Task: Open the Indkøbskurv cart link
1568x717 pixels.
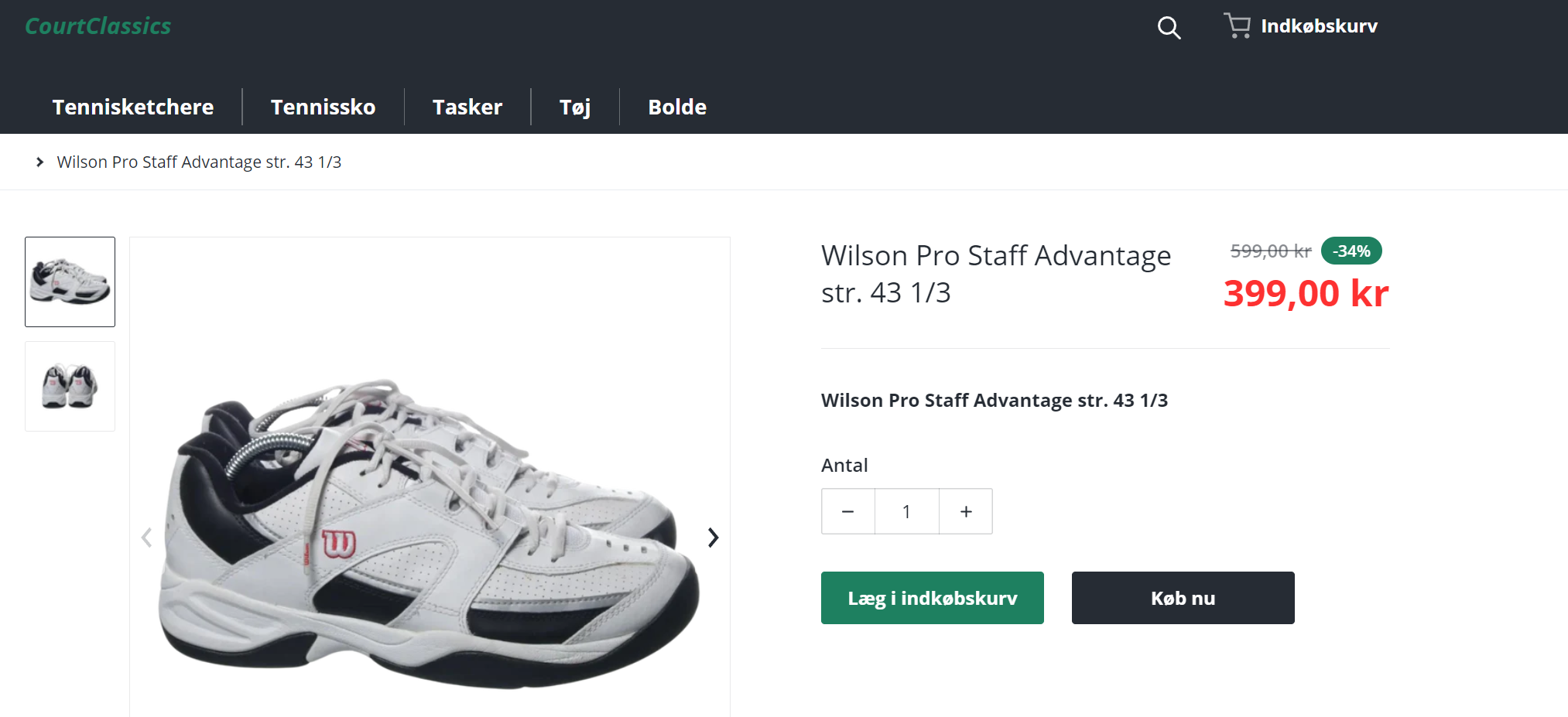Action: (1319, 26)
